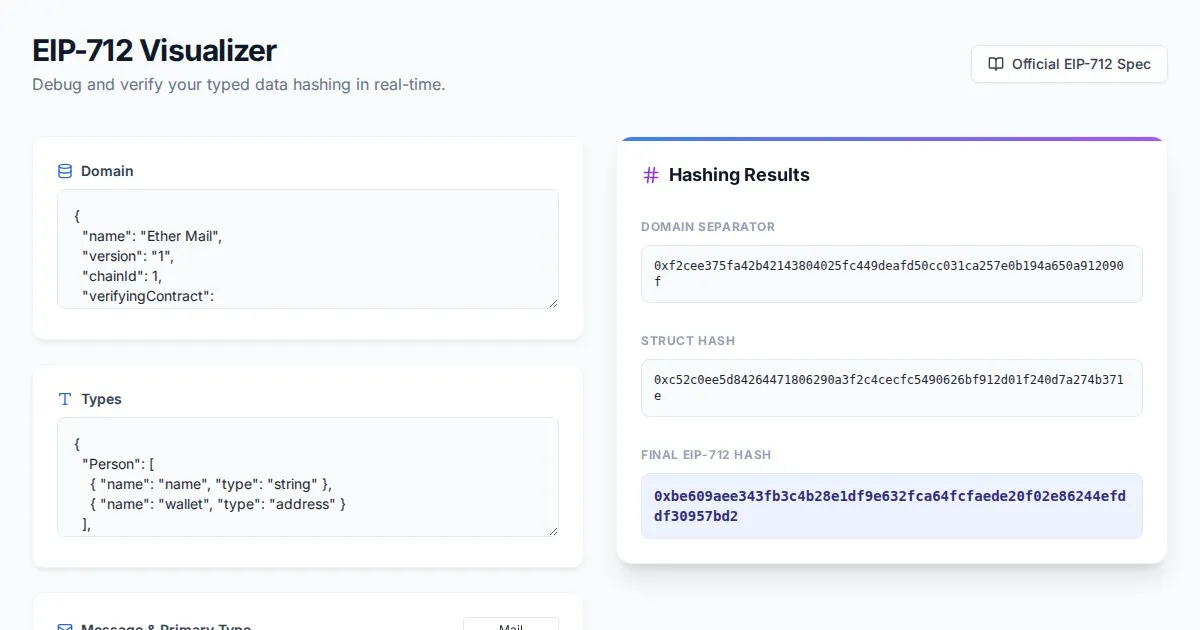1200x630 pixels.
Task: Click the "Ether Mail" name line in Domain
Action: point(151,236)
